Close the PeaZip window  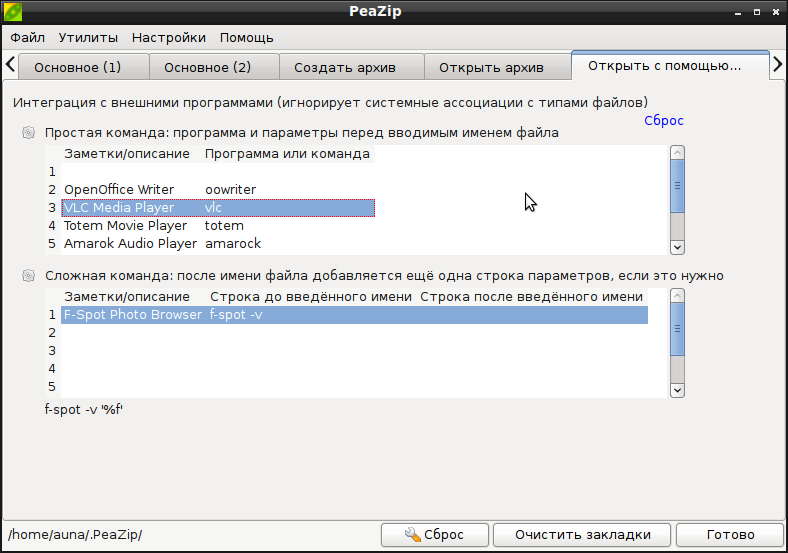(776, 12)
